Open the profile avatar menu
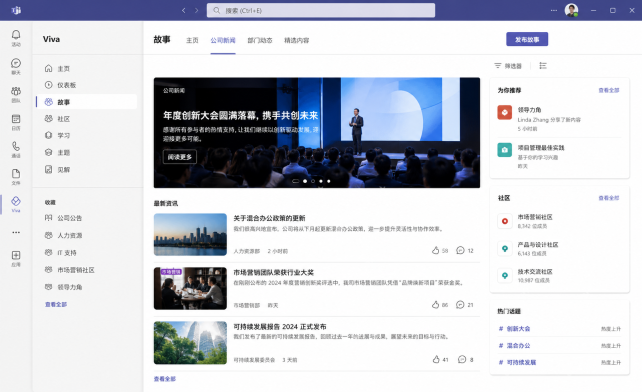Viewport: 642px width, 392px height. click(571, 10)
